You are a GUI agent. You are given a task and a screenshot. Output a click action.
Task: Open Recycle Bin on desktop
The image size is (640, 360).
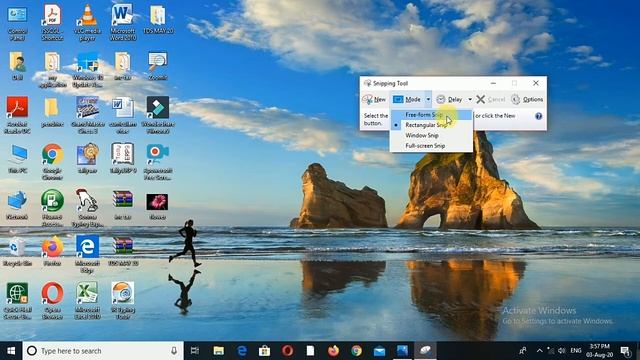click(17, 252)
